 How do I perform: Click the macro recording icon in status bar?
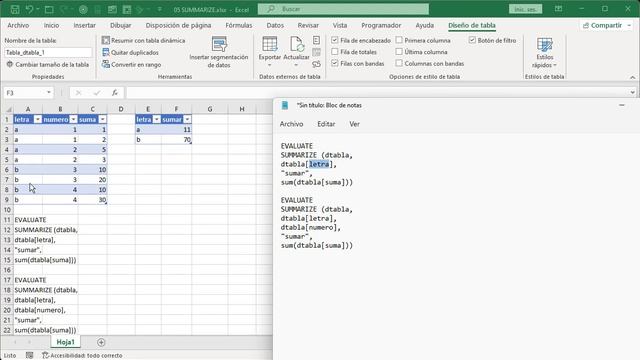[x=29, y=356]
